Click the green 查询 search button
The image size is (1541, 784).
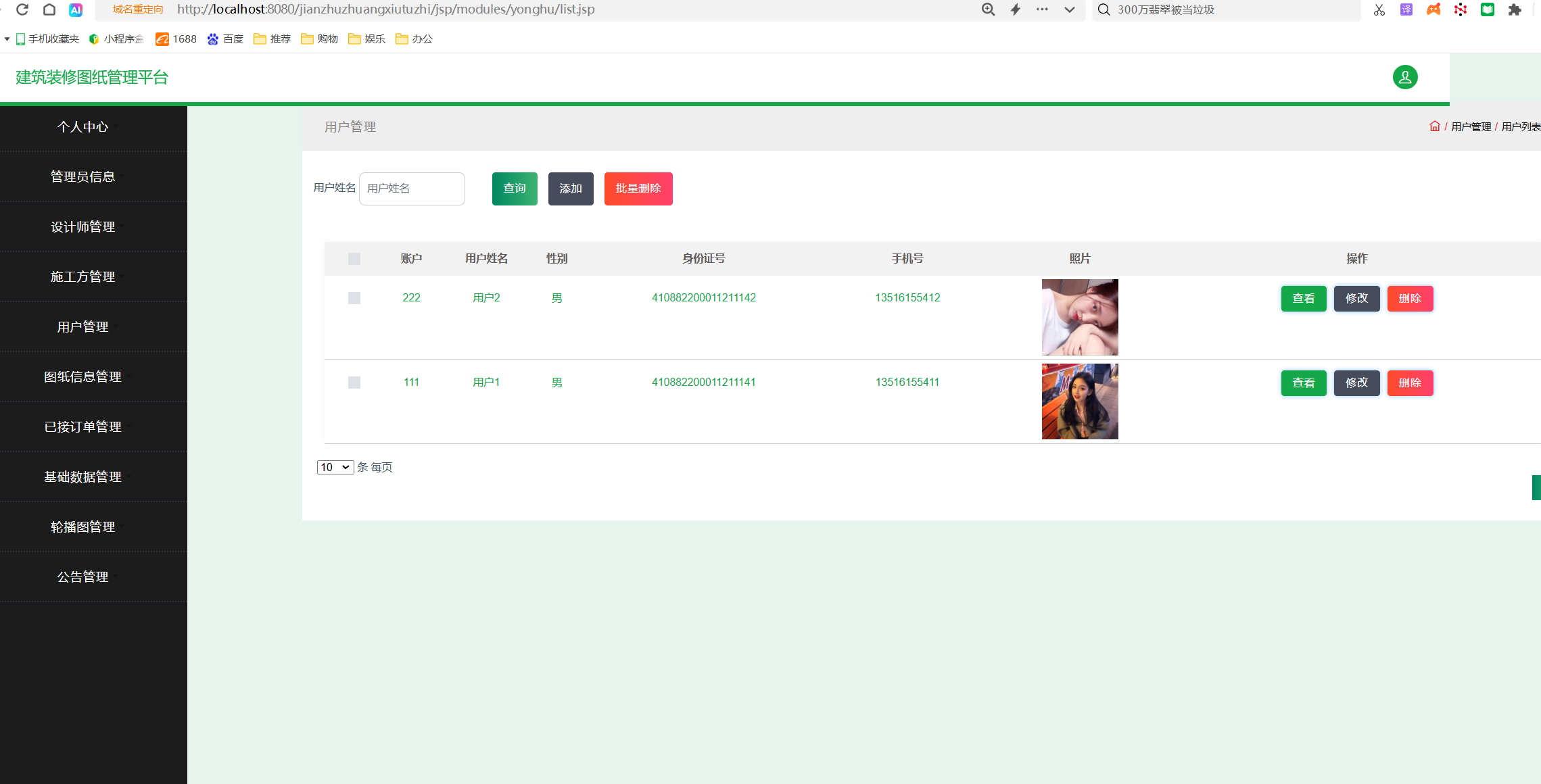click(x=514, y=189)
